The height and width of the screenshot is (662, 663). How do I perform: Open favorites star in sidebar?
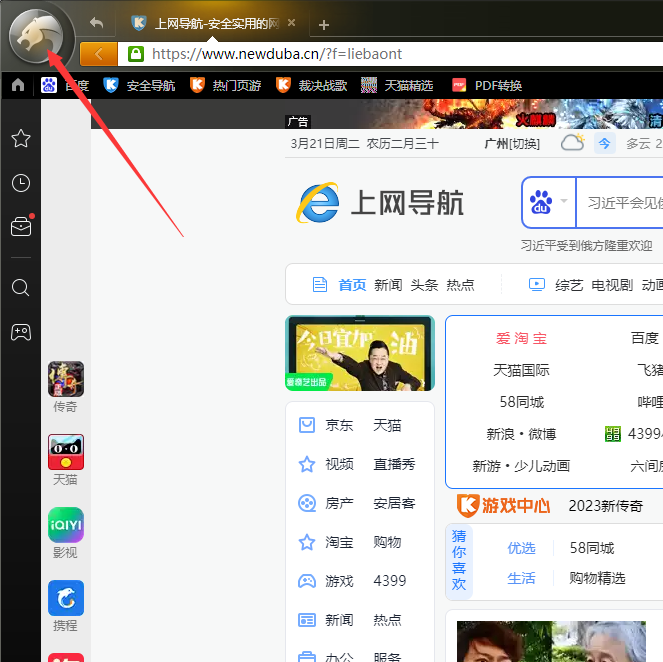click(21, 138)
